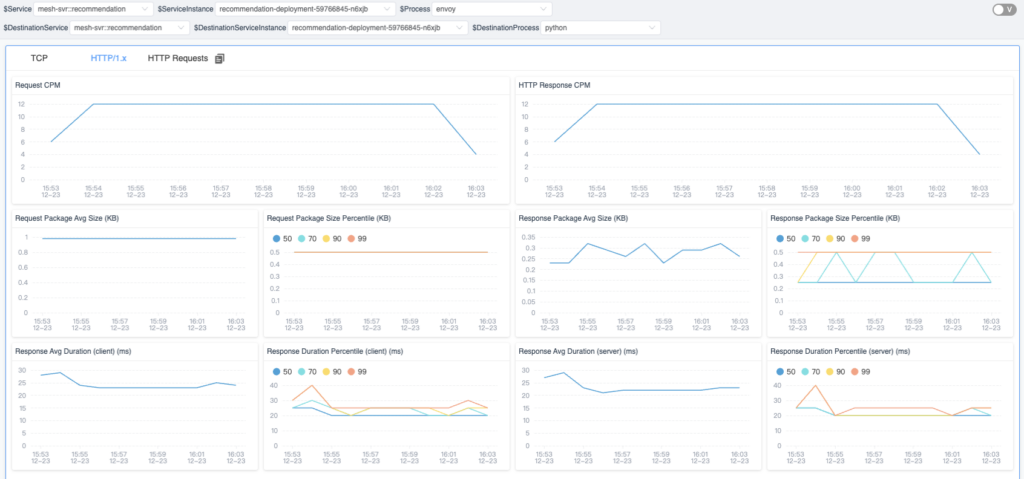Open the HTTP Requests tab
The height and width of the screenshot is (479, 1024).
(178, 59)
